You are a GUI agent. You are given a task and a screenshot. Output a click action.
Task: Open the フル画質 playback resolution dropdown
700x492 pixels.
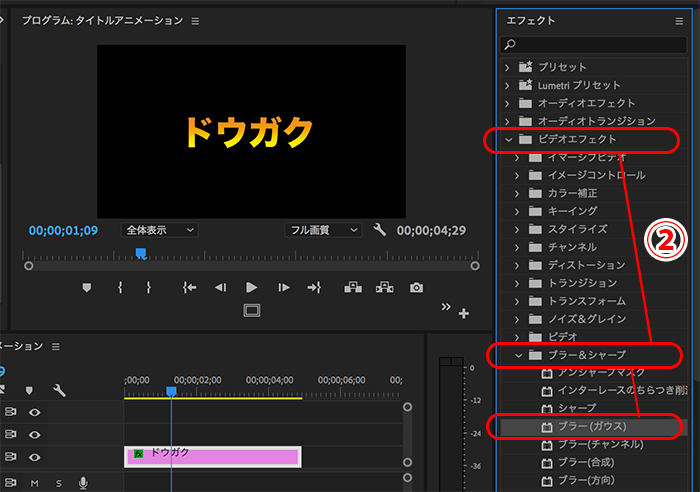coord(323,230)
